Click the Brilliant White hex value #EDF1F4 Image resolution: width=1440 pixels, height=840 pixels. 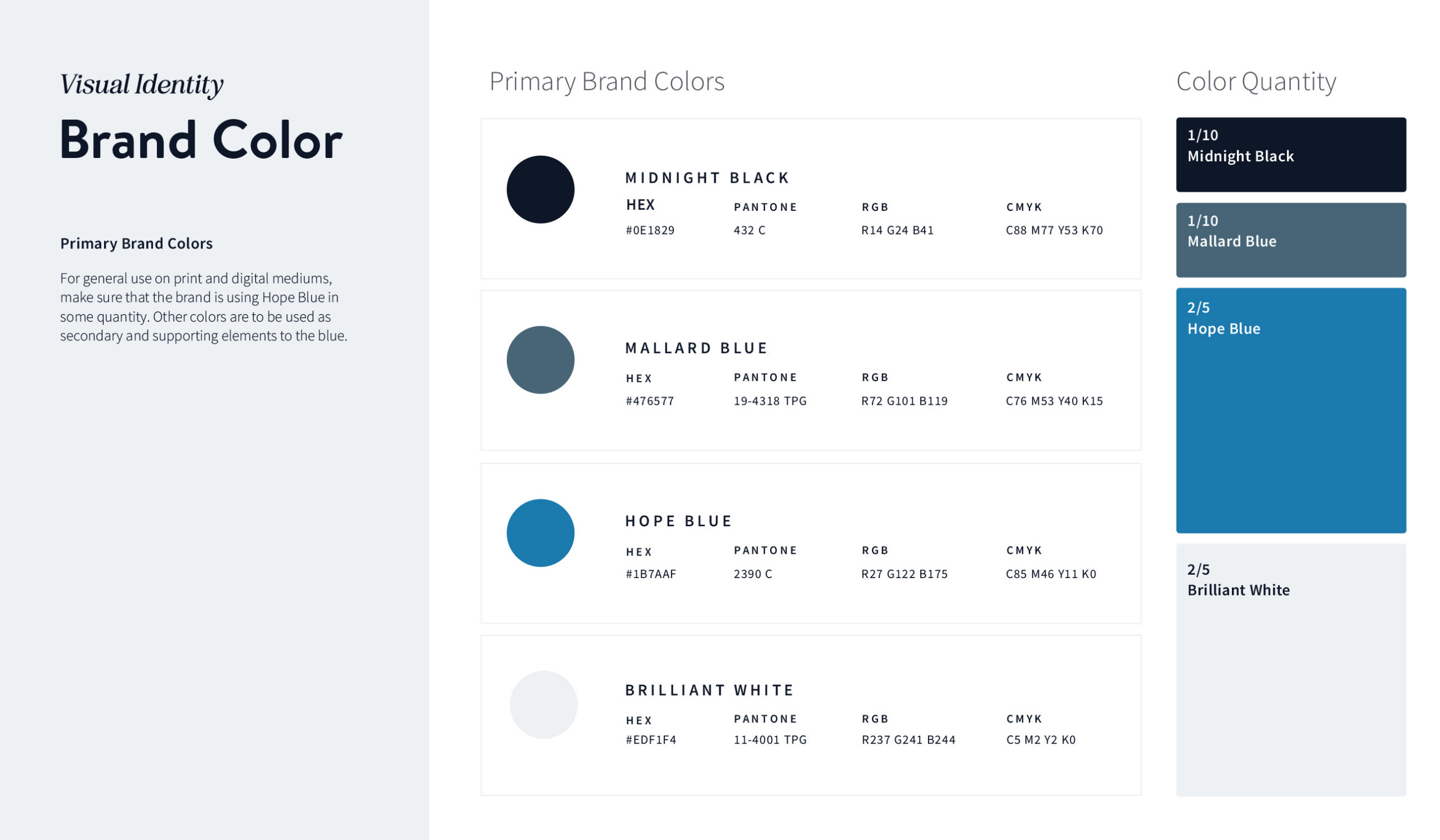pos(651,739)
